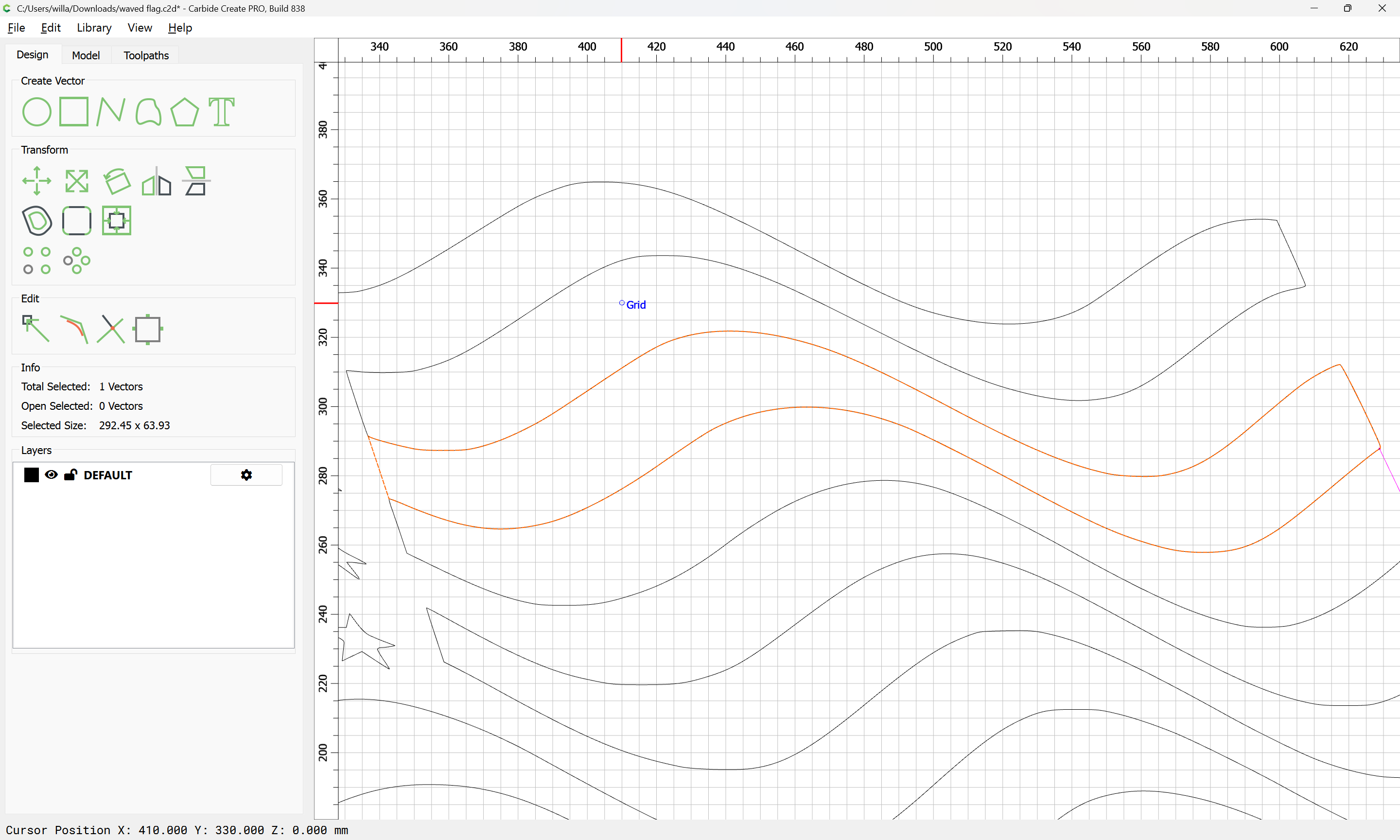
Task: Select the Curve drawing tool
Action: [x=148, y=111]
